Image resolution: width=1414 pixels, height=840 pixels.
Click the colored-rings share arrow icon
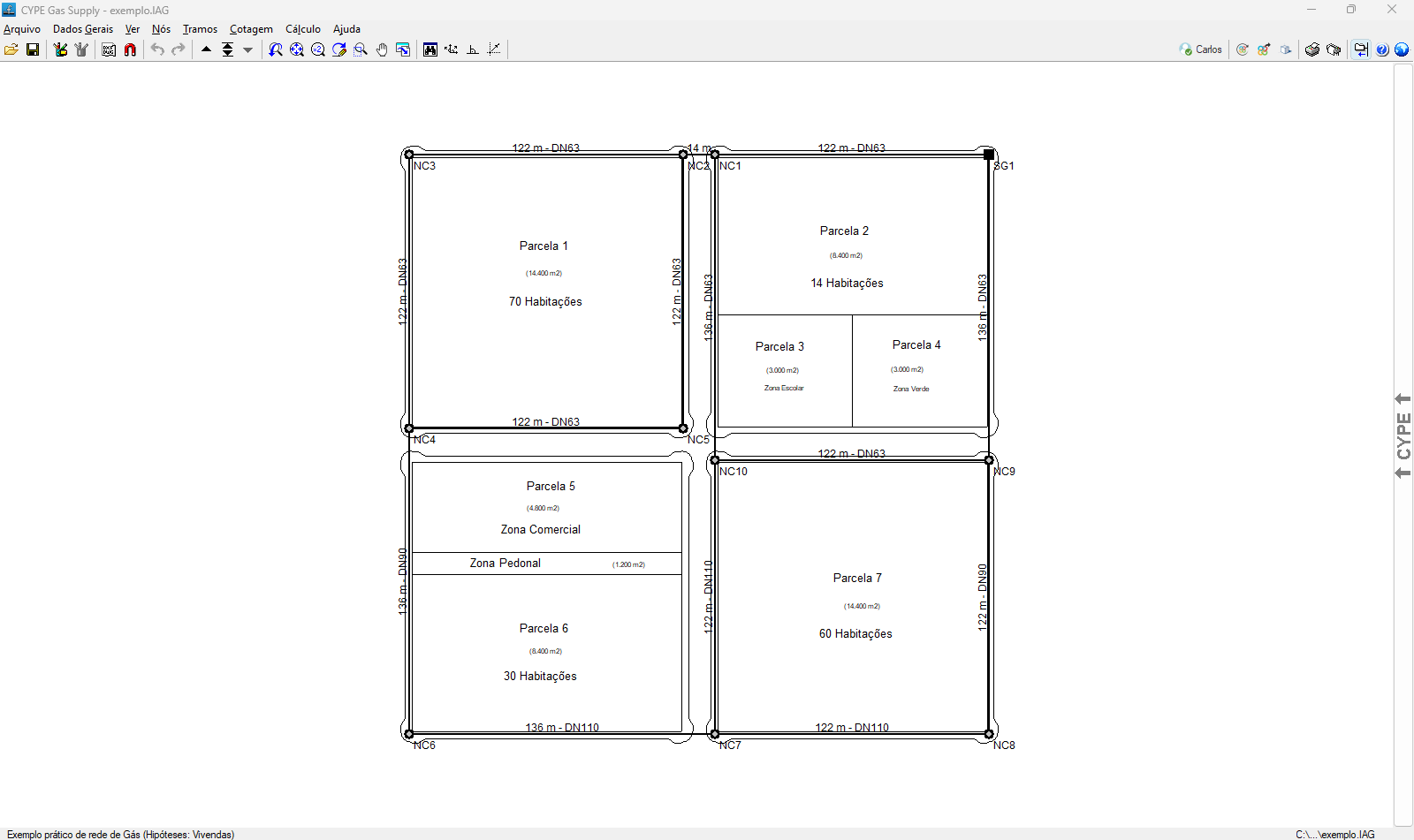pos(1264,49)
